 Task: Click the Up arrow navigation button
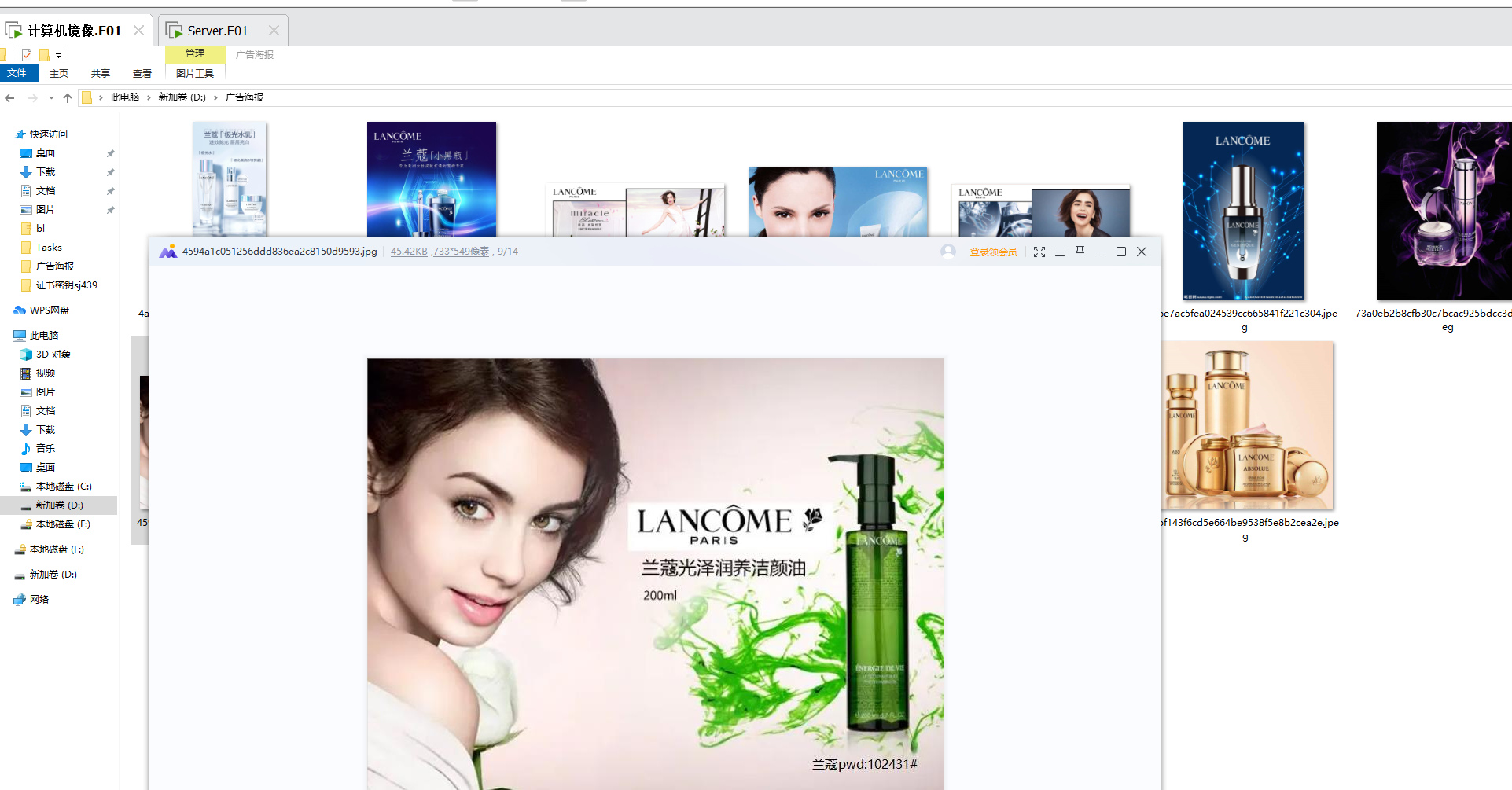[68, 97]
